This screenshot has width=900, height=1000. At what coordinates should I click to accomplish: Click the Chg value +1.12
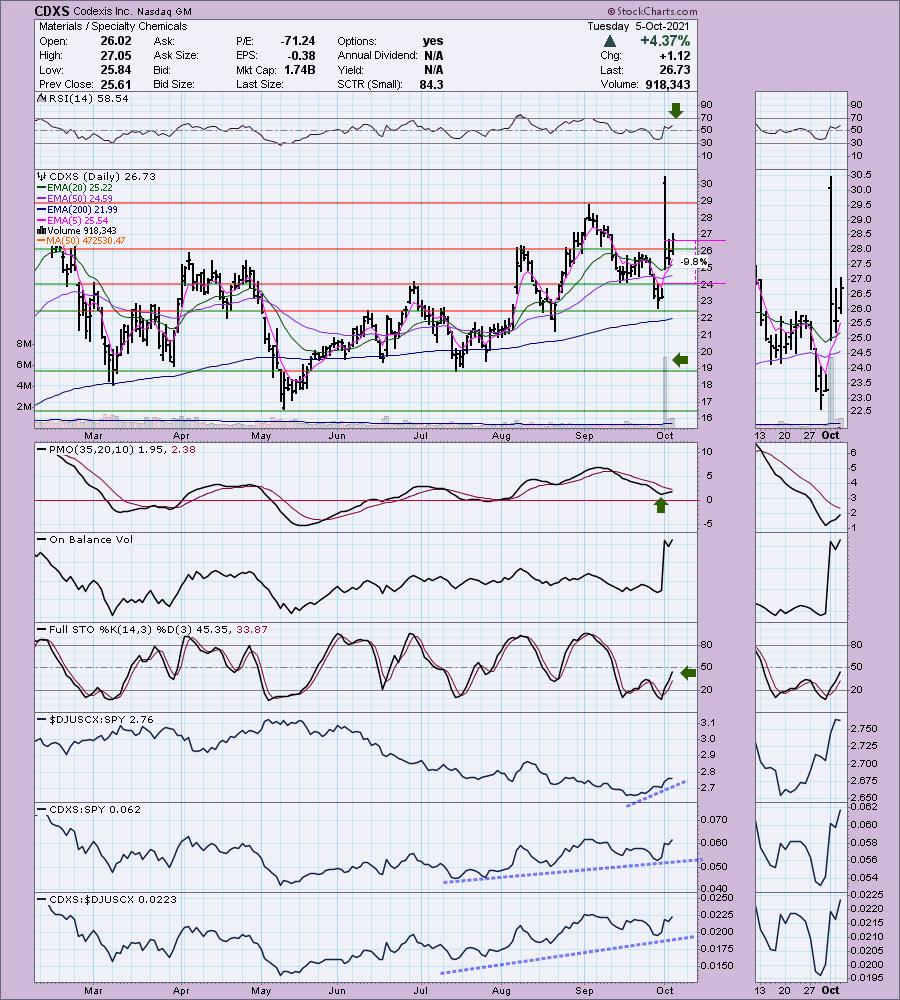(675, 55)
